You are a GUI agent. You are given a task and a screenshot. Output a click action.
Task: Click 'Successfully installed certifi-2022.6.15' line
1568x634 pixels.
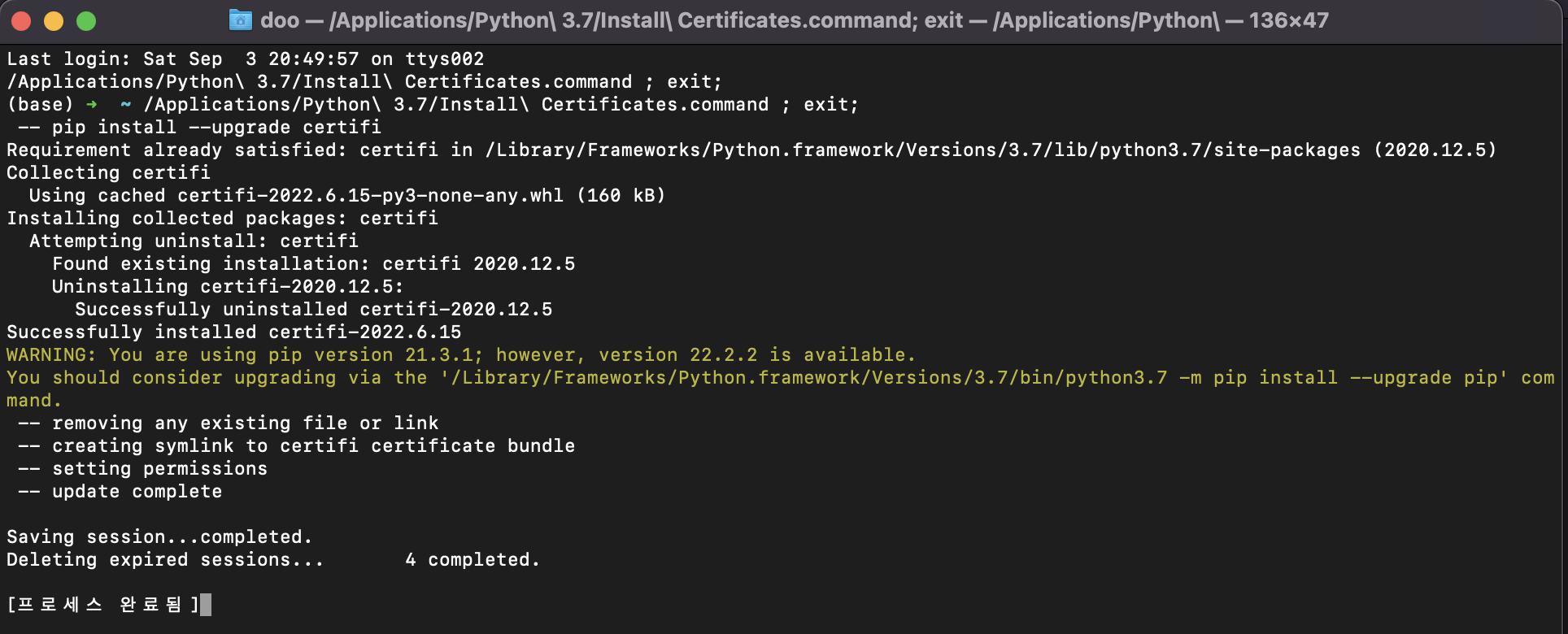pyautogui.click(x=234, y=332)
